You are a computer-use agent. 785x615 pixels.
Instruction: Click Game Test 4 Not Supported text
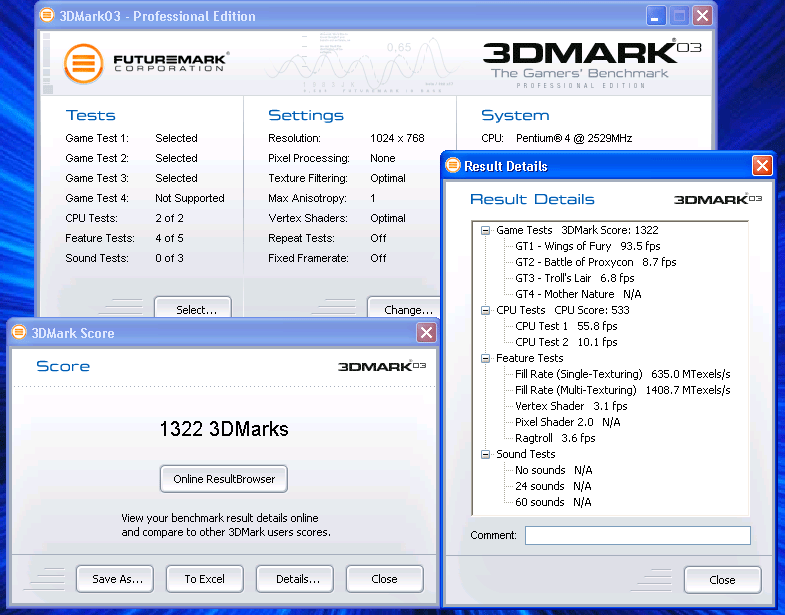(x=190, y=198)
